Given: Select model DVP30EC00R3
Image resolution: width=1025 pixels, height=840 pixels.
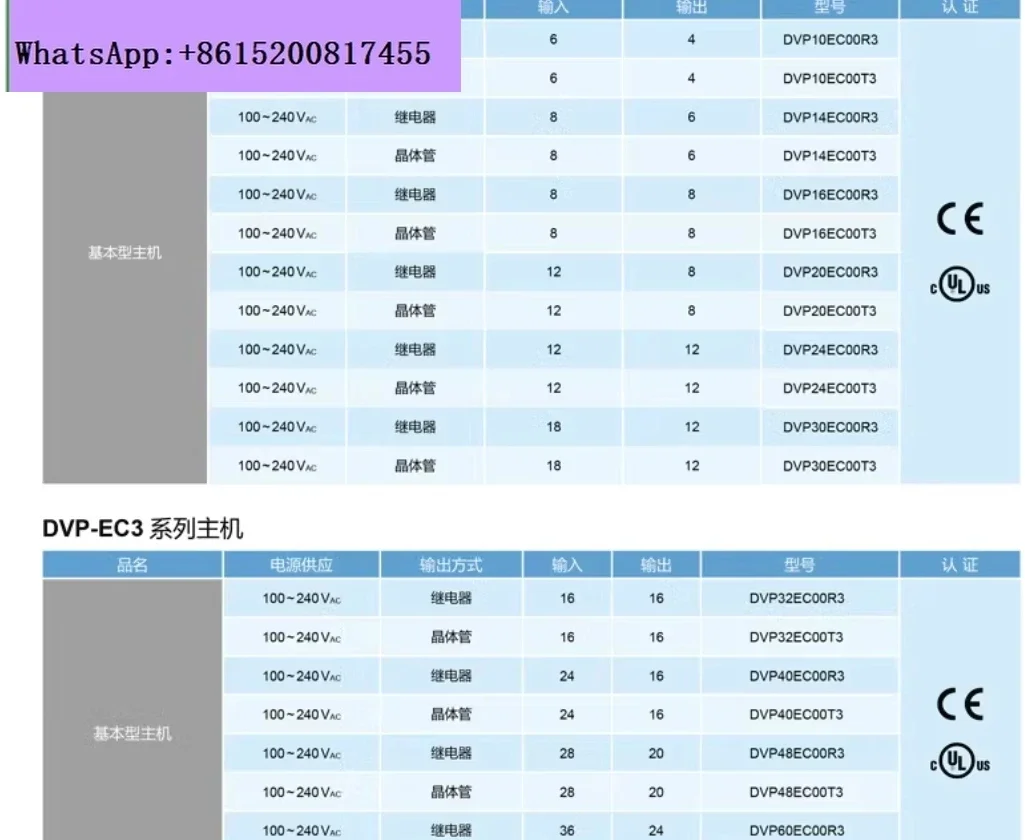Looking at the screenshot, I should tap(830, 427).
